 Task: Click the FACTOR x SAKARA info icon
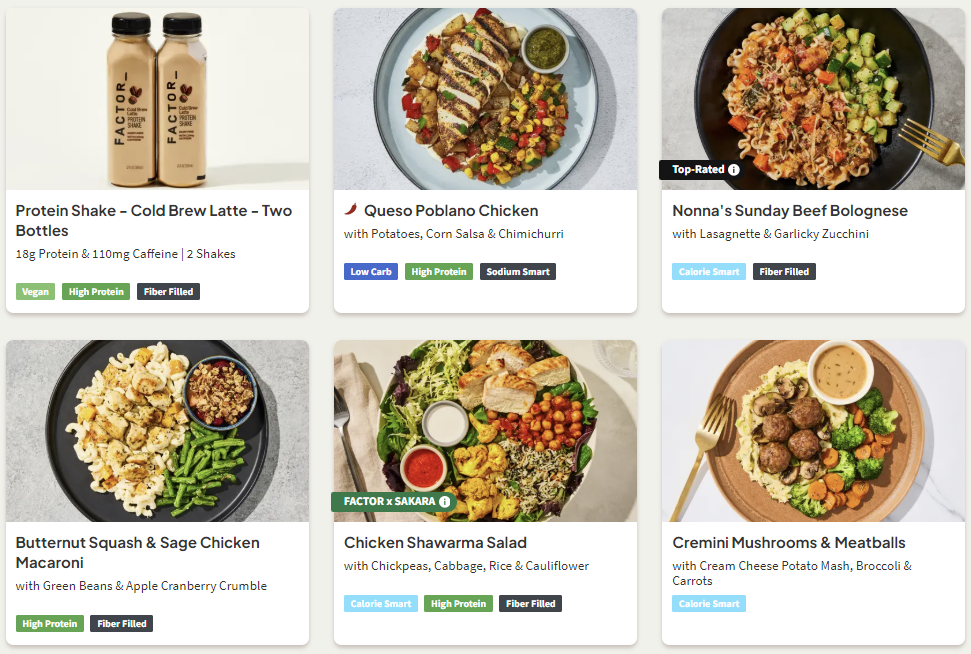point(445,502)
